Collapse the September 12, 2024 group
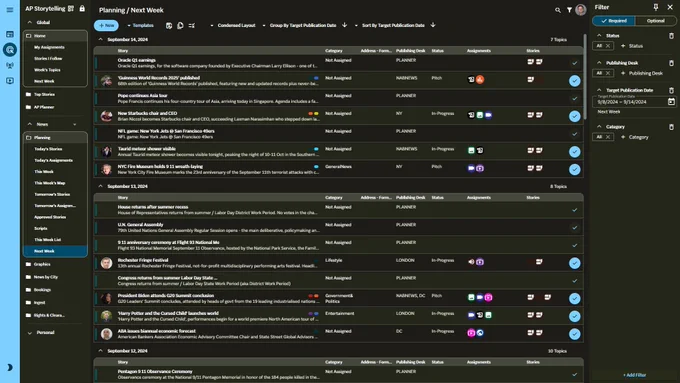This screenshot has height=383, width=680. click(101, 350)
